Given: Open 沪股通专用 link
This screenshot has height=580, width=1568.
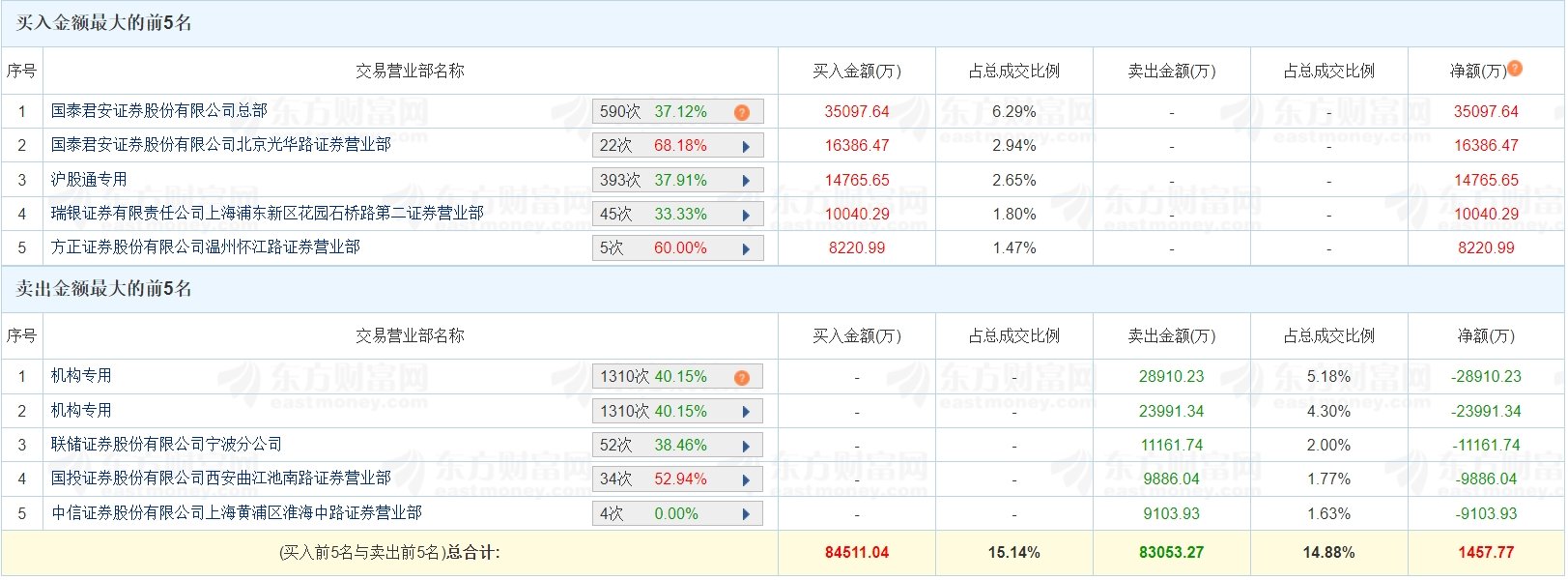Looking at the screenshot, I should pos(89,180).
